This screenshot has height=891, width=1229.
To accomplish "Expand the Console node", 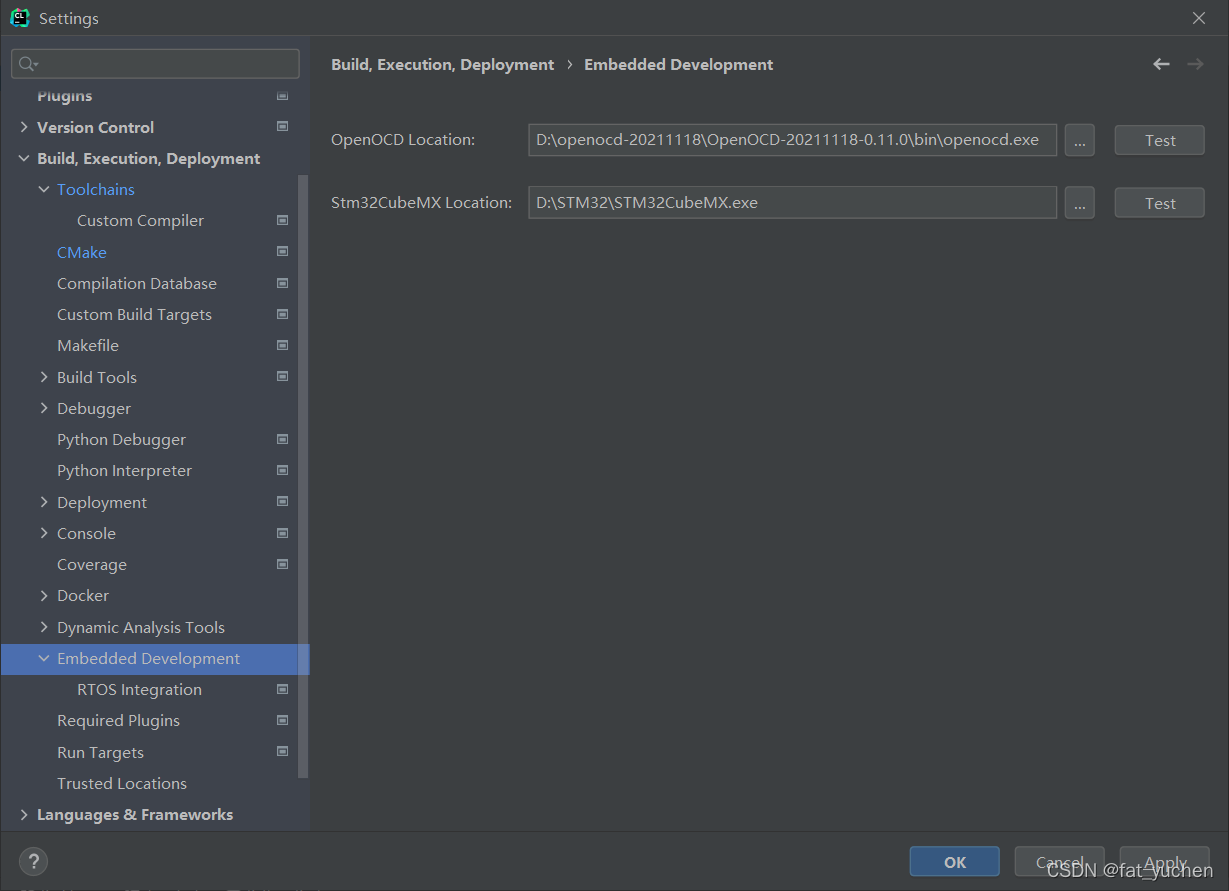I will point(44,533).
